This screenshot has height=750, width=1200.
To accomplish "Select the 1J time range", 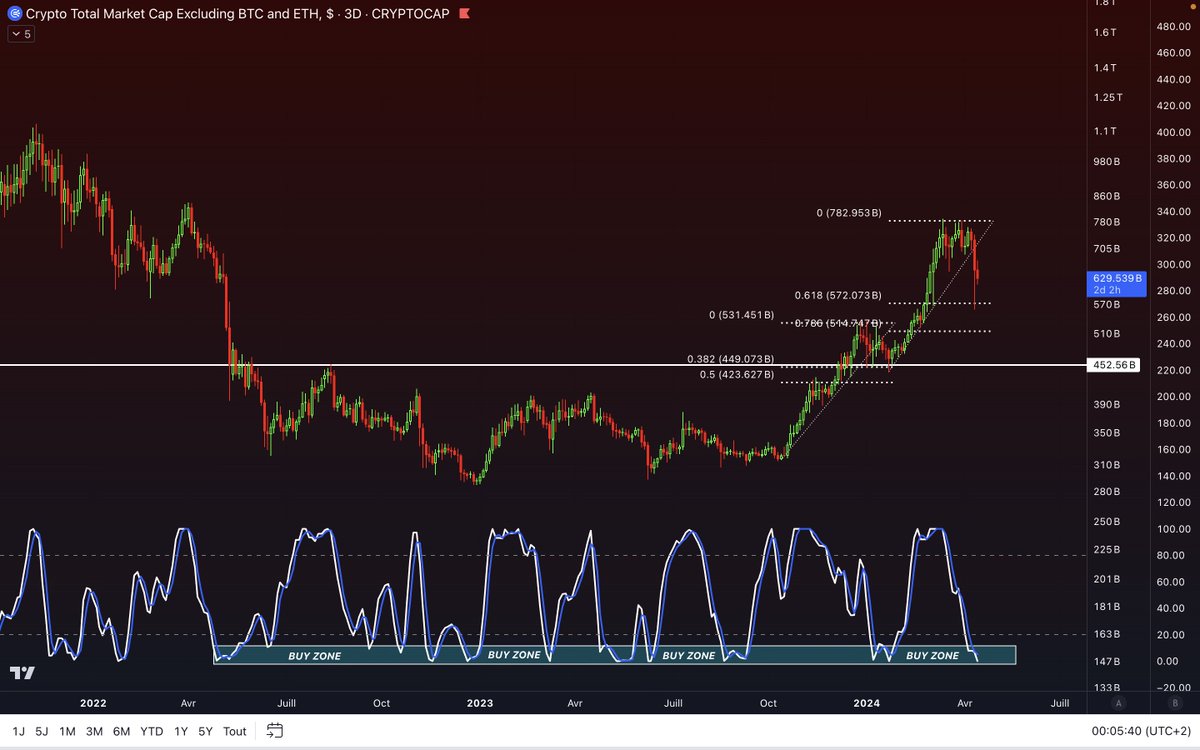I will [x=18, y=731].
